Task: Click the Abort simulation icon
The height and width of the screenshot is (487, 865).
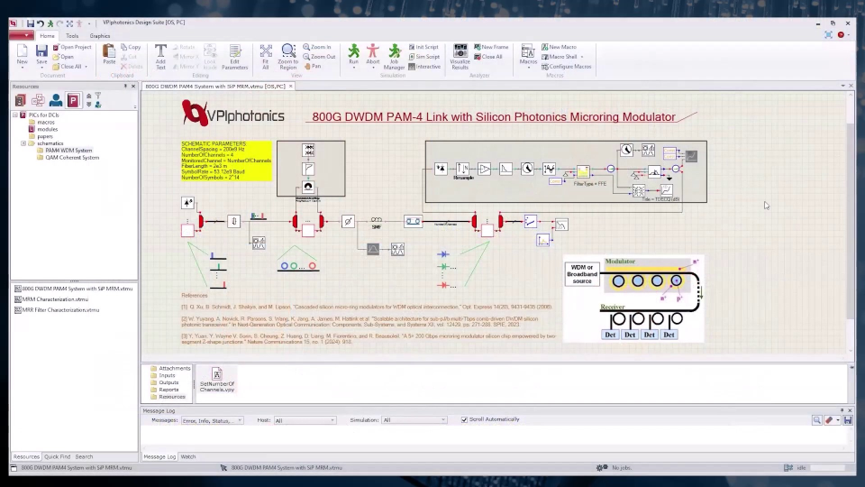Action: click(372, 54)
